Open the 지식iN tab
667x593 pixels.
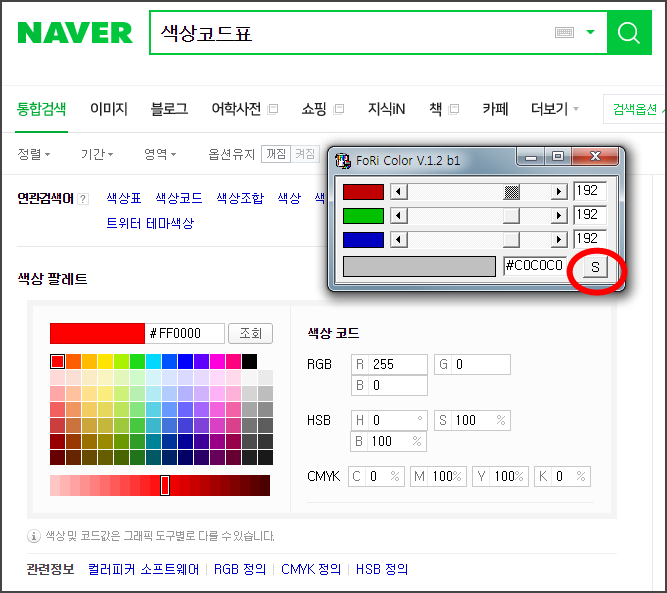(386, 109)
